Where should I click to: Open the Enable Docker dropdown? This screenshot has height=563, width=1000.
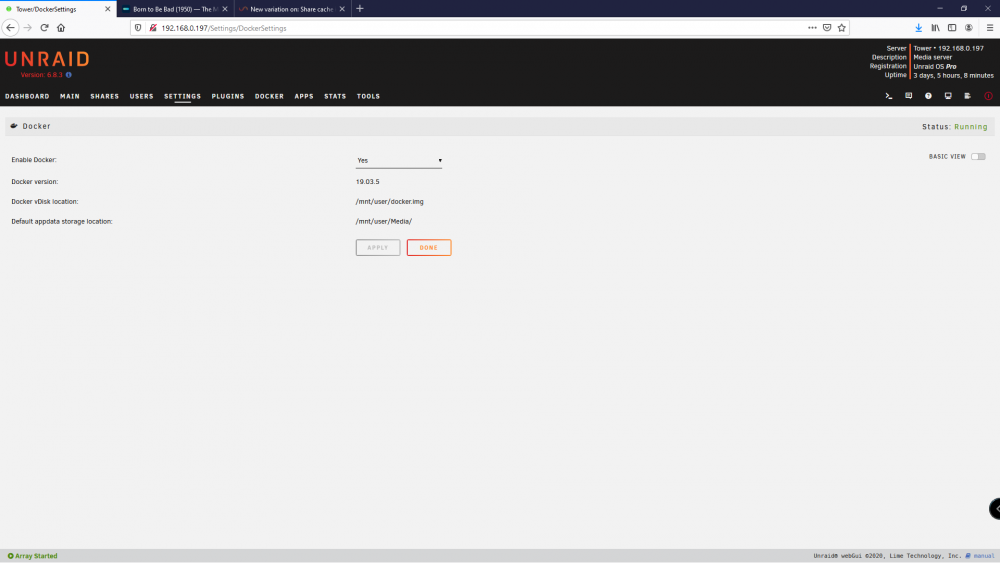tap(399, 161)
